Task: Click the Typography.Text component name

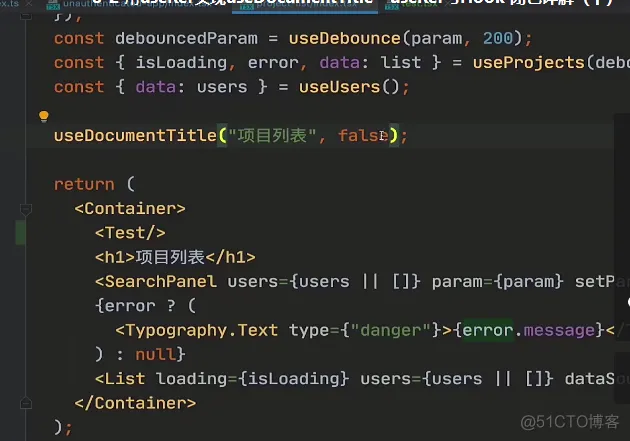Action: pos(201,331)
